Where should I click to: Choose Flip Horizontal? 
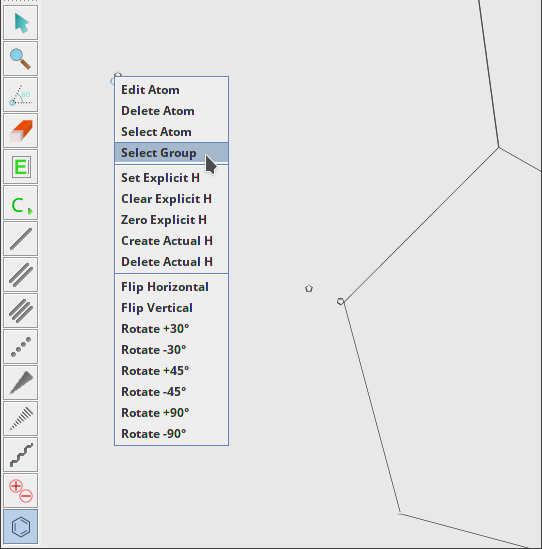click(172, 287)
